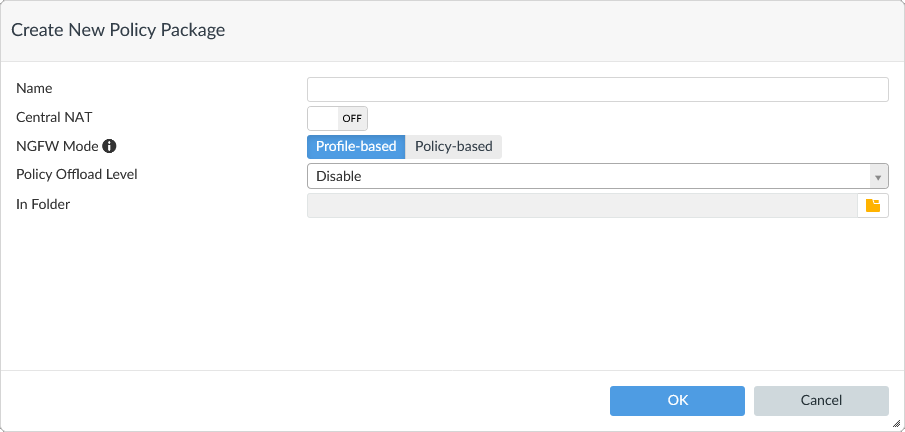The image size is (905, 432).
Task: Click the Policy Offload Level label
Action: (77, 174)
